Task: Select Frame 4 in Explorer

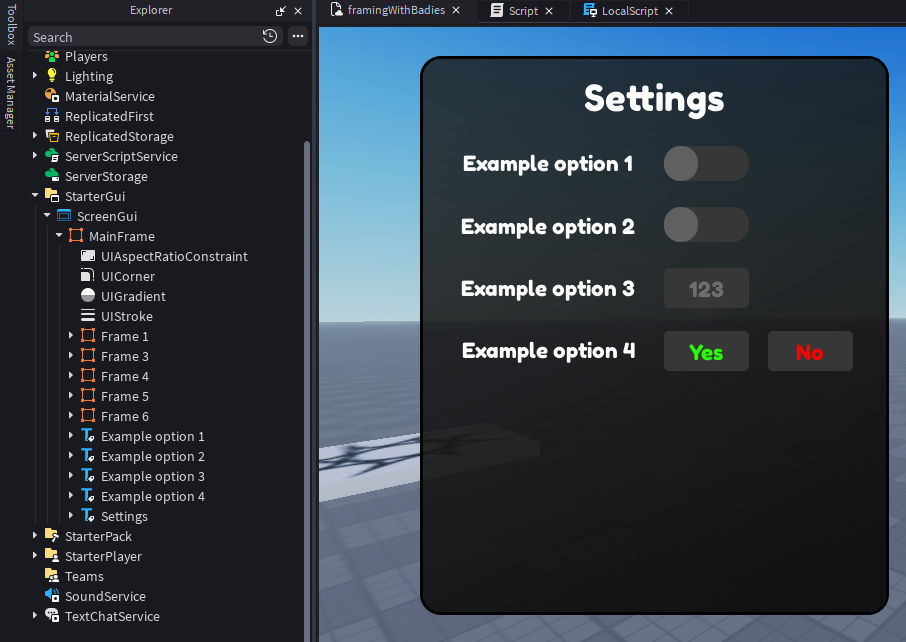Action: [x=125, y=376]
